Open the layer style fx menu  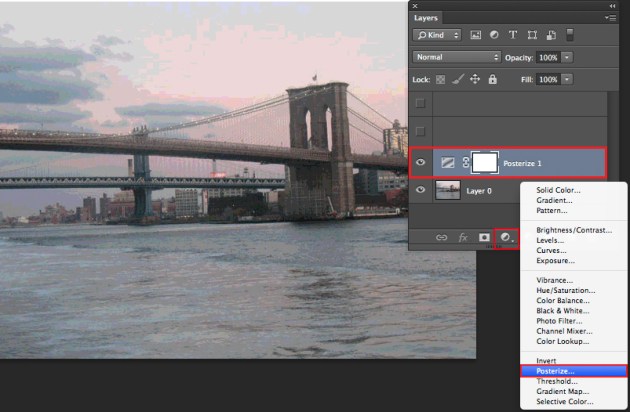pos(463,238)
